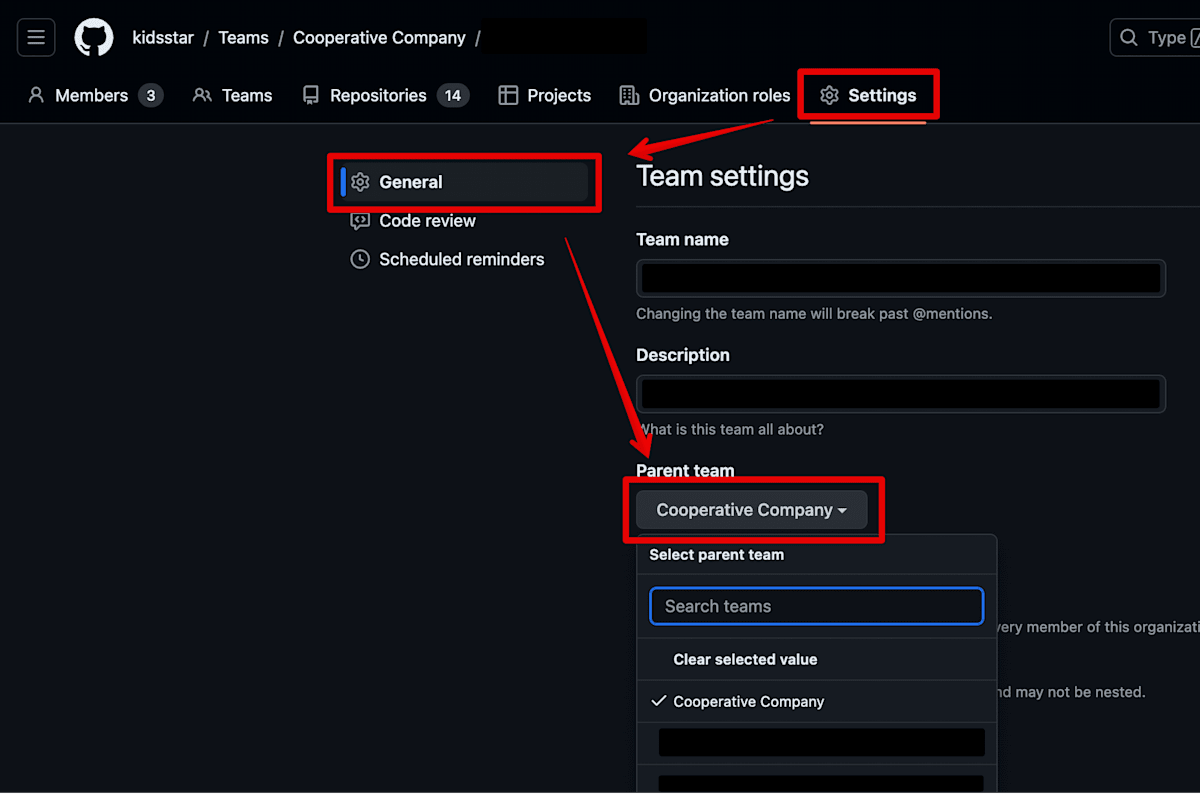This screenshot has width=1200, height=794.
Task: Click the Settings gear icon in tab
Action: [829, 96]
